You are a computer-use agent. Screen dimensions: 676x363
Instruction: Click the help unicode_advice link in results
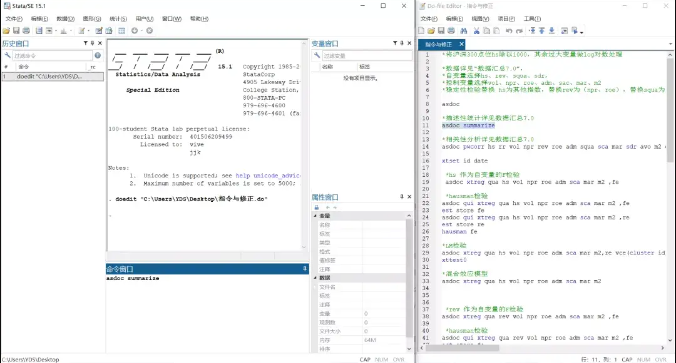click(x=268, y=175)
